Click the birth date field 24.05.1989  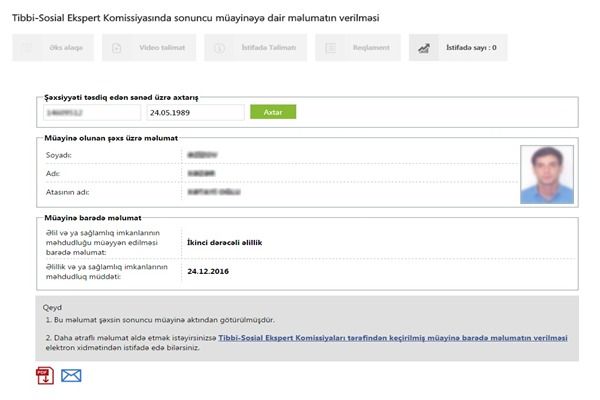coord(196,113)
